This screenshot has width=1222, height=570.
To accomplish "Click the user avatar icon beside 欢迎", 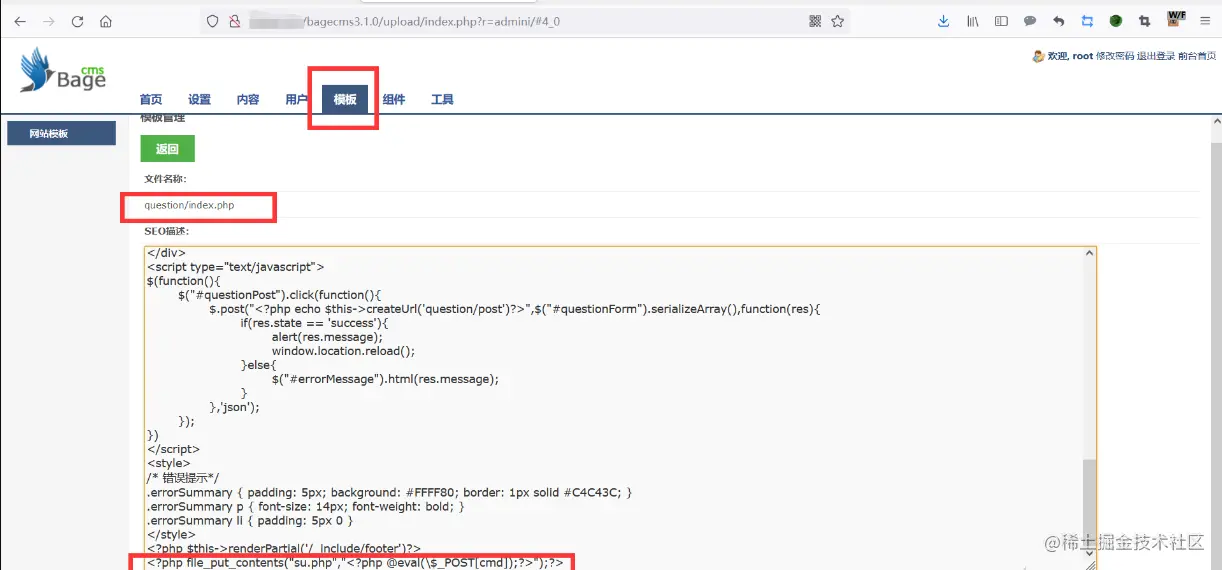I will point(1038,56).
